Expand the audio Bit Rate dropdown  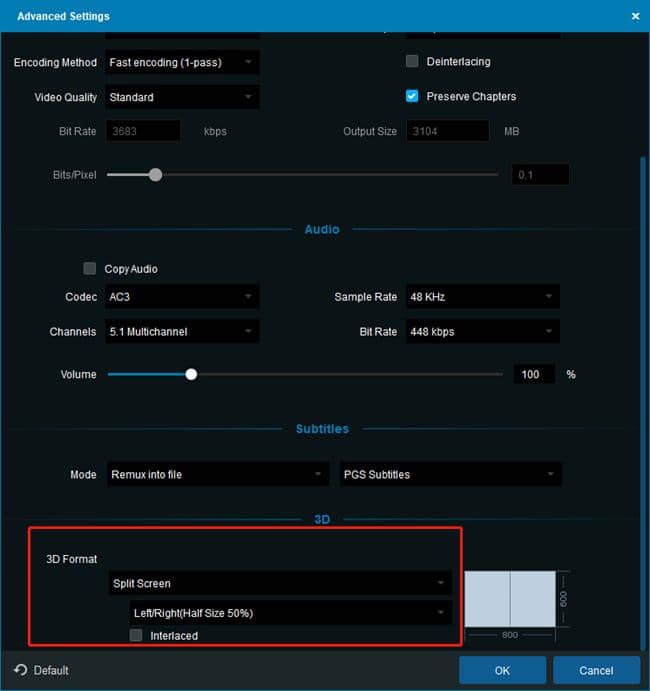[483, 331]
